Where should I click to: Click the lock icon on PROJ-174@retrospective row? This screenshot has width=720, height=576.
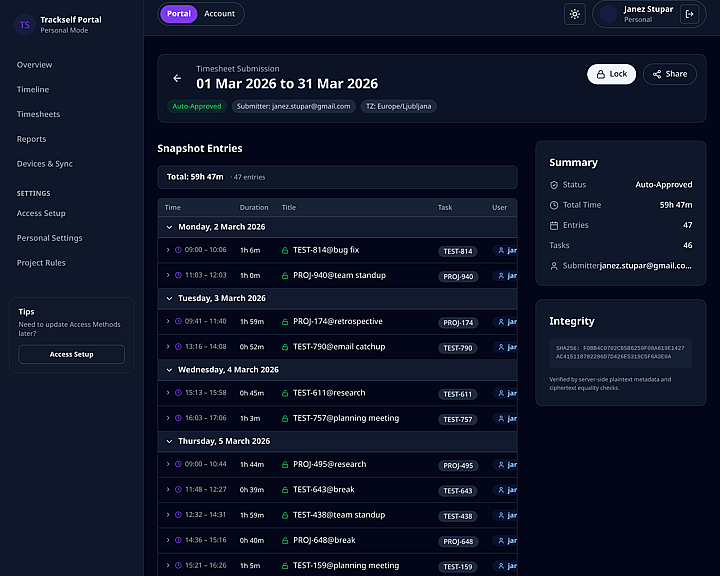coord(285,322)
